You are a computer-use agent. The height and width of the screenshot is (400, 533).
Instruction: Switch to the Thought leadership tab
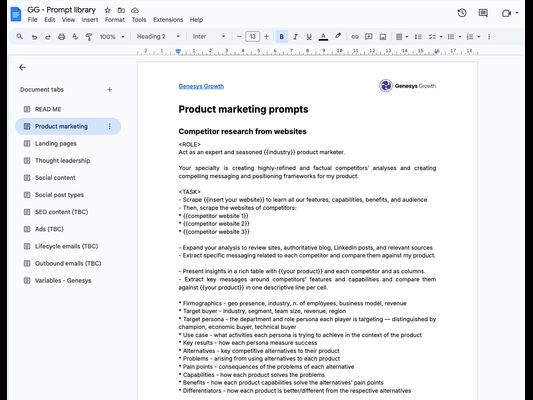(x=68, y=160)
